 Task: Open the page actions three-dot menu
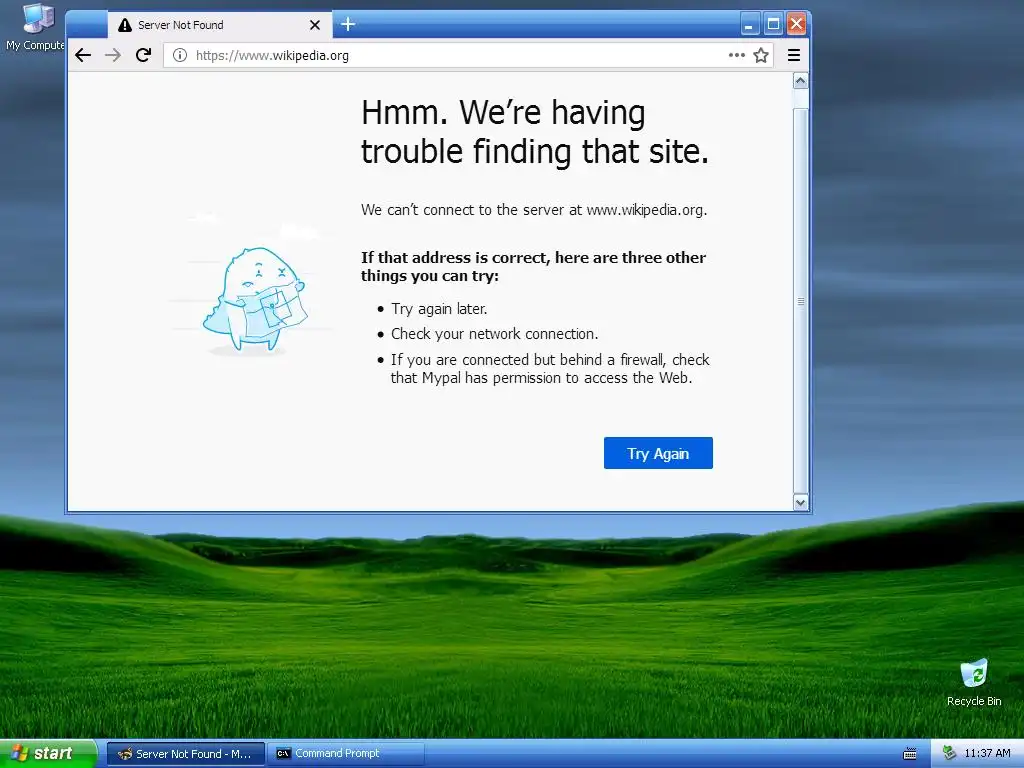[737, 56]
